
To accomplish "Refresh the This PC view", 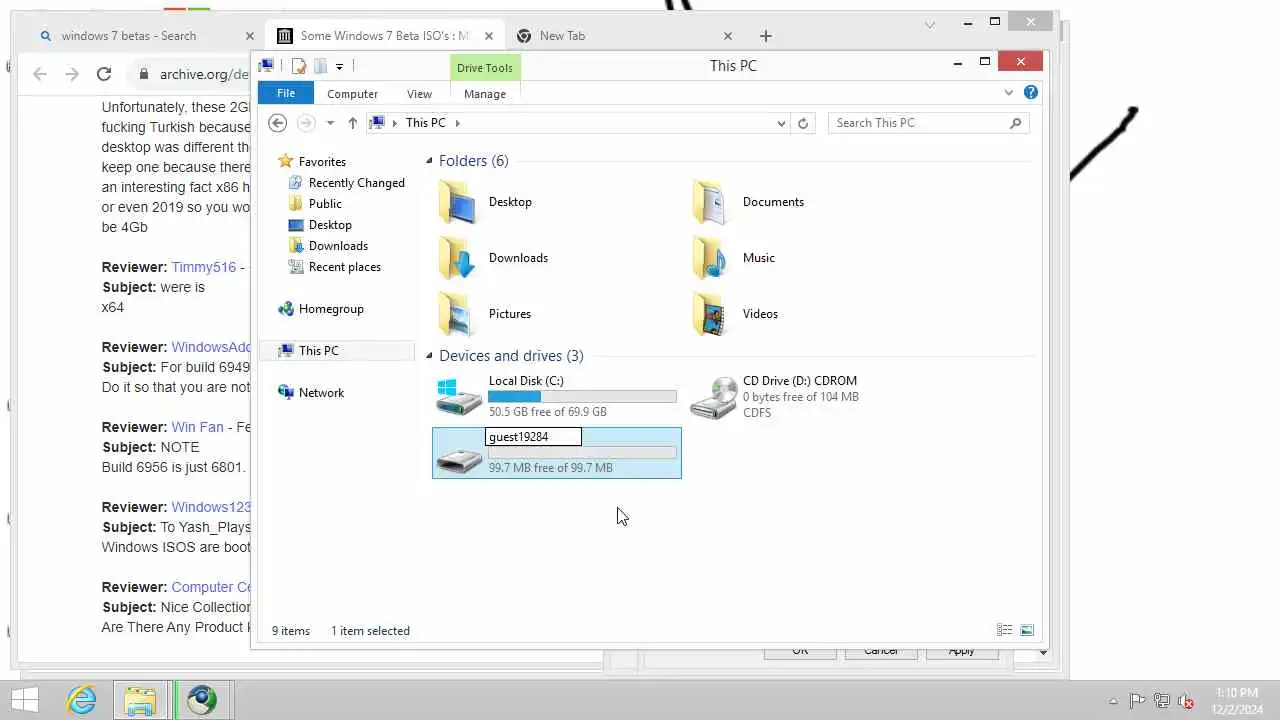I will [x=803, y=123].
